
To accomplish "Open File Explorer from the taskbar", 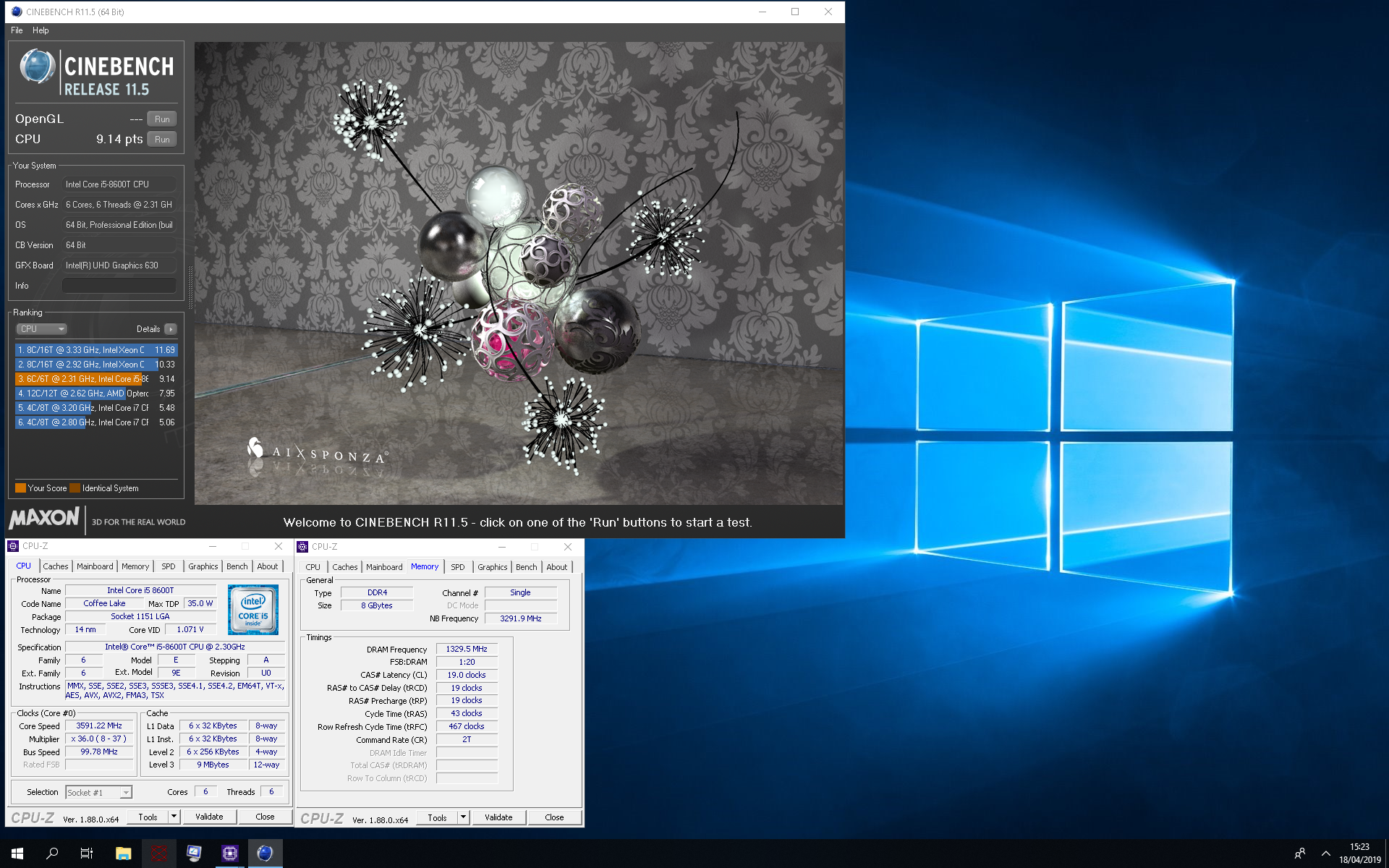I will [x=123, y=854].
